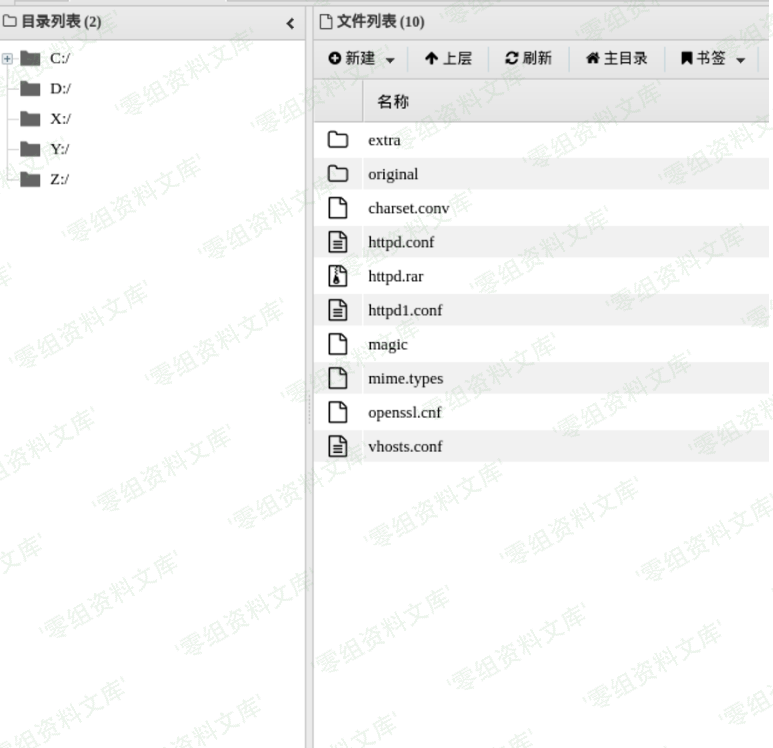Collapse the directory list panel

(x=290, y=23)
